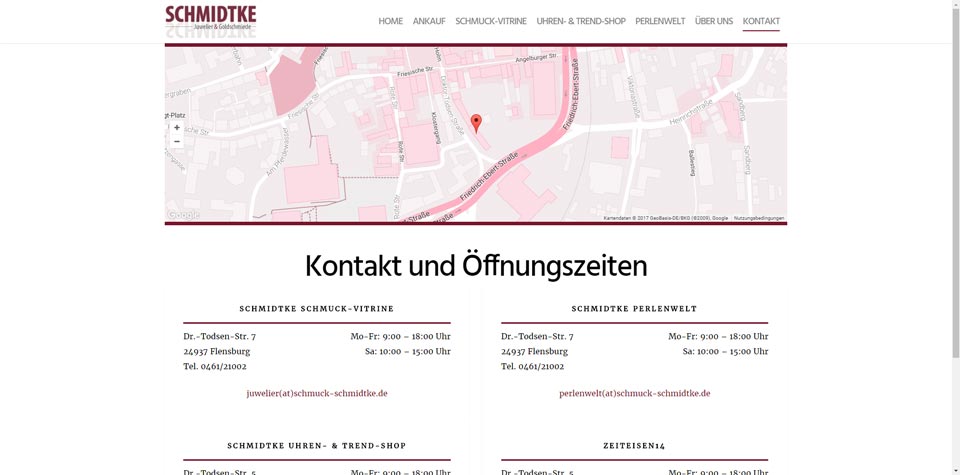The width and height of the screenshot is (960, 475).
Task: Click the juwelier(at)schmuck-schmidtke.de email link
Action: (x=317, y=394)
